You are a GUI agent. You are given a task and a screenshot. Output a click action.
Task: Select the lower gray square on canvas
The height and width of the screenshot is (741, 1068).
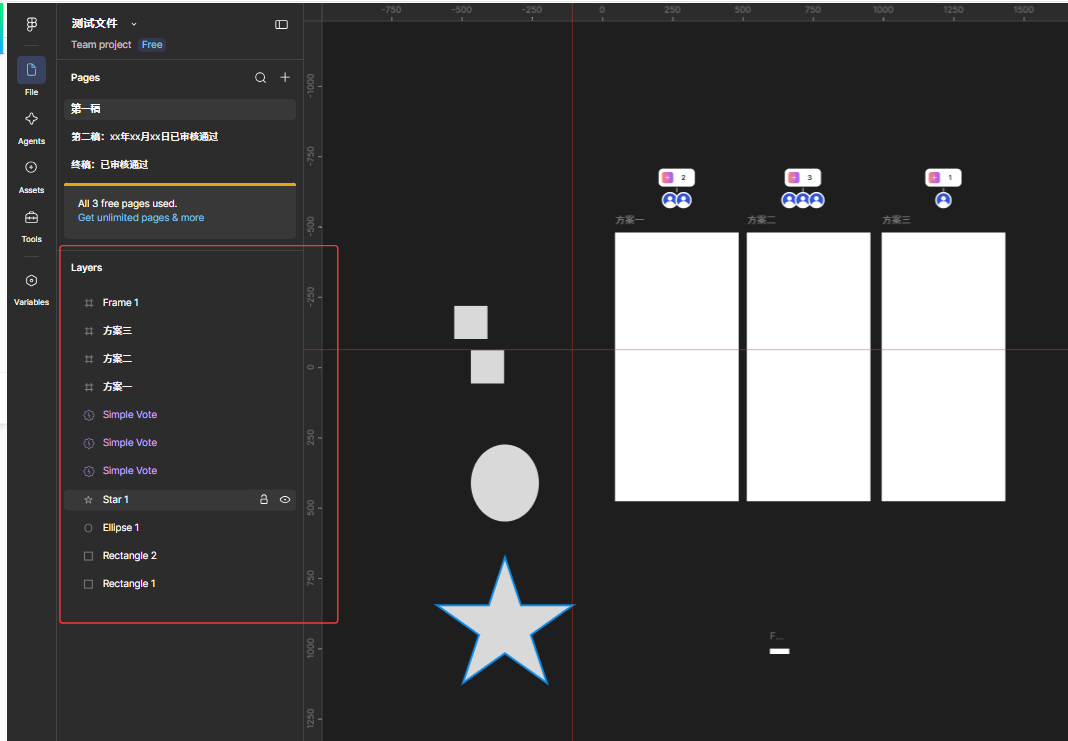[488, 367]
